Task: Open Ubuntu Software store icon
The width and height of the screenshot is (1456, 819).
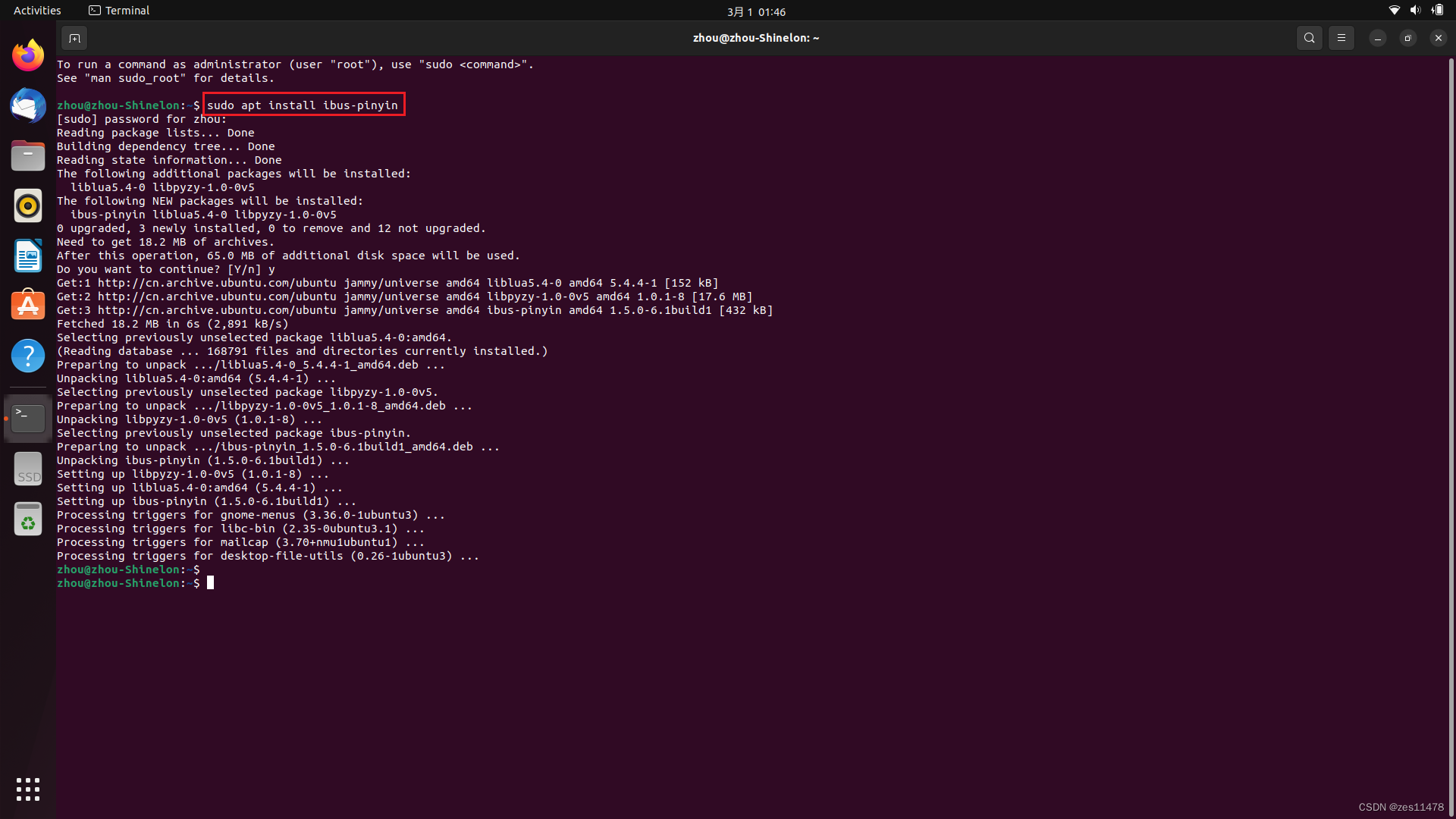Action: [27, 305]
